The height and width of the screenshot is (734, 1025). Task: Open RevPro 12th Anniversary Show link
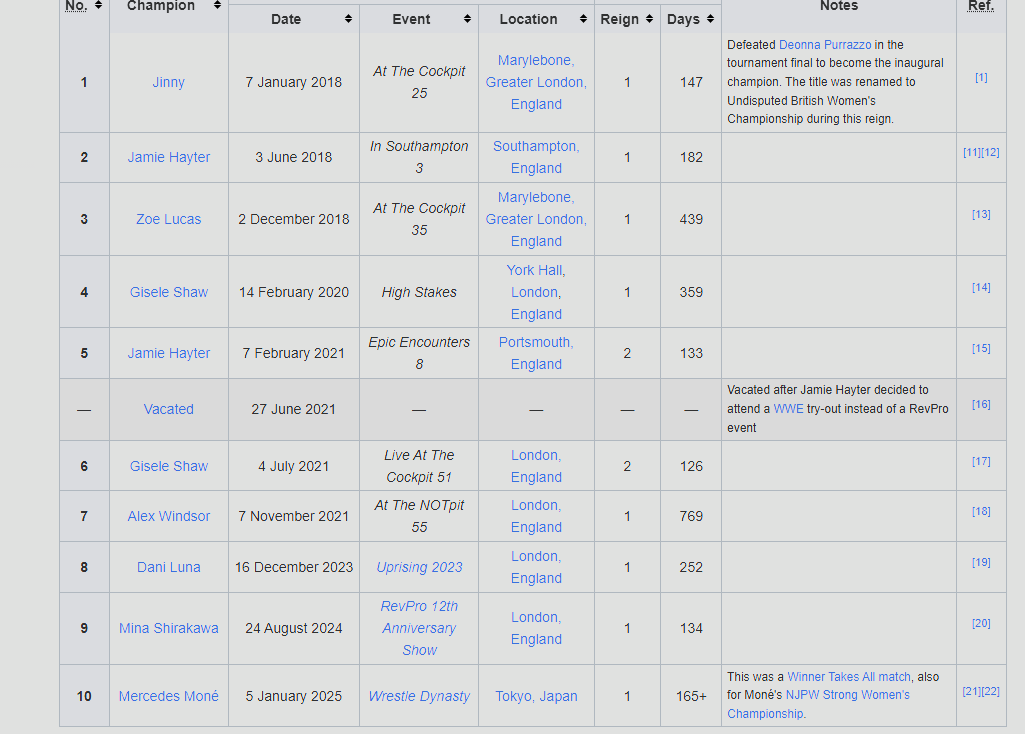pyautogui.click(x=419, y=628)
